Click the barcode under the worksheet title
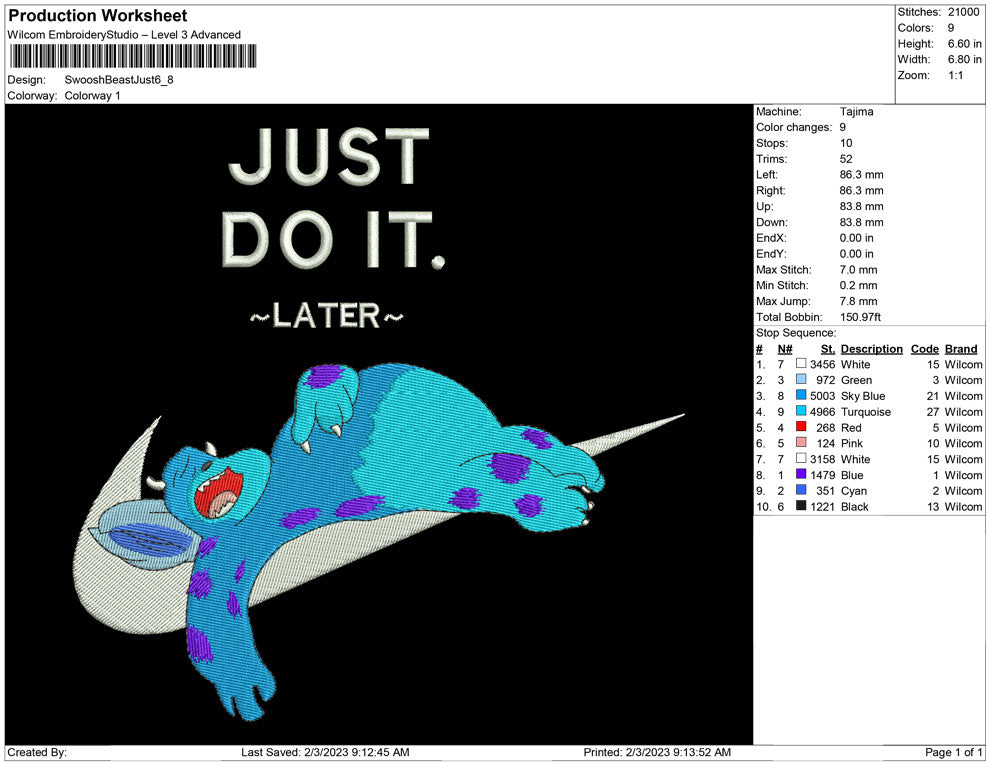This screenshot has height=762, width=990. [x=129, y=56]
